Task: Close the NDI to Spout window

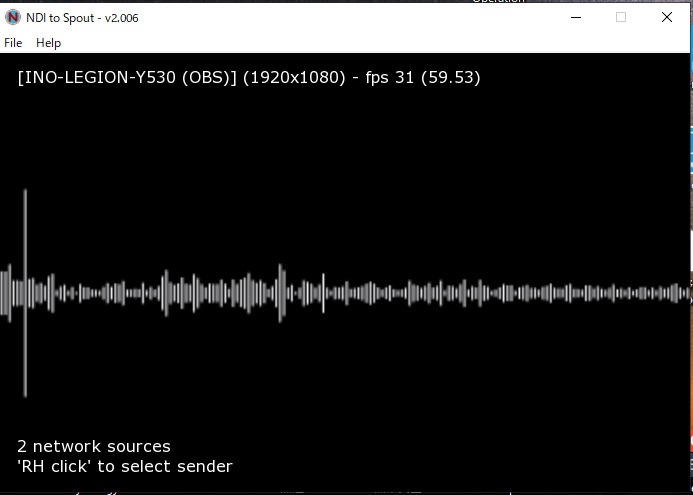Action: click(666, 17)
